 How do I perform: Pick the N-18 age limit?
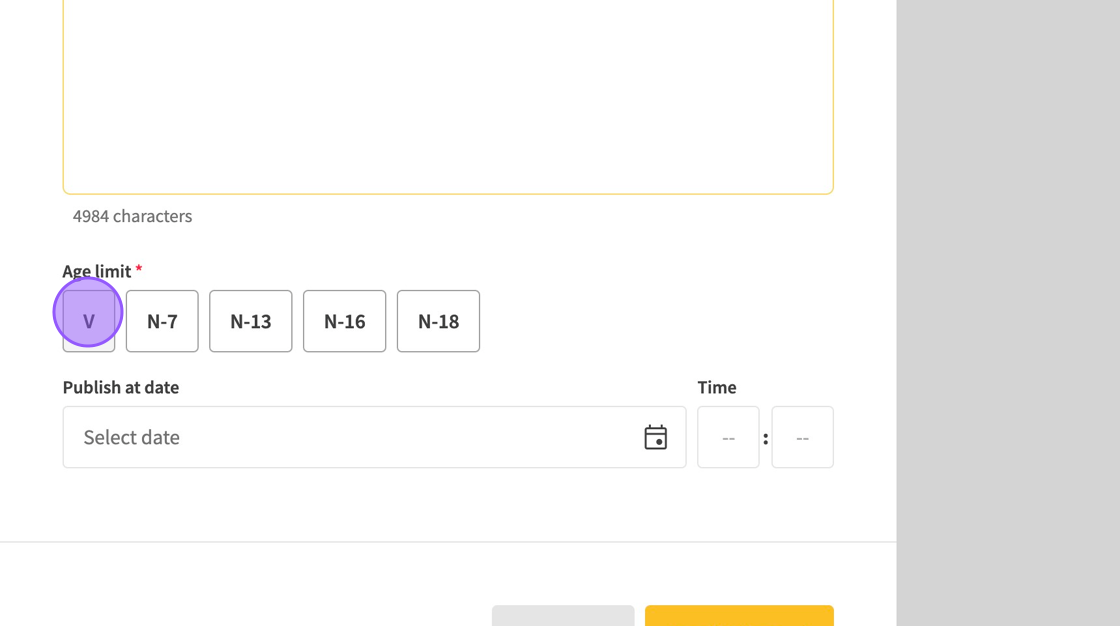(438, 321)
